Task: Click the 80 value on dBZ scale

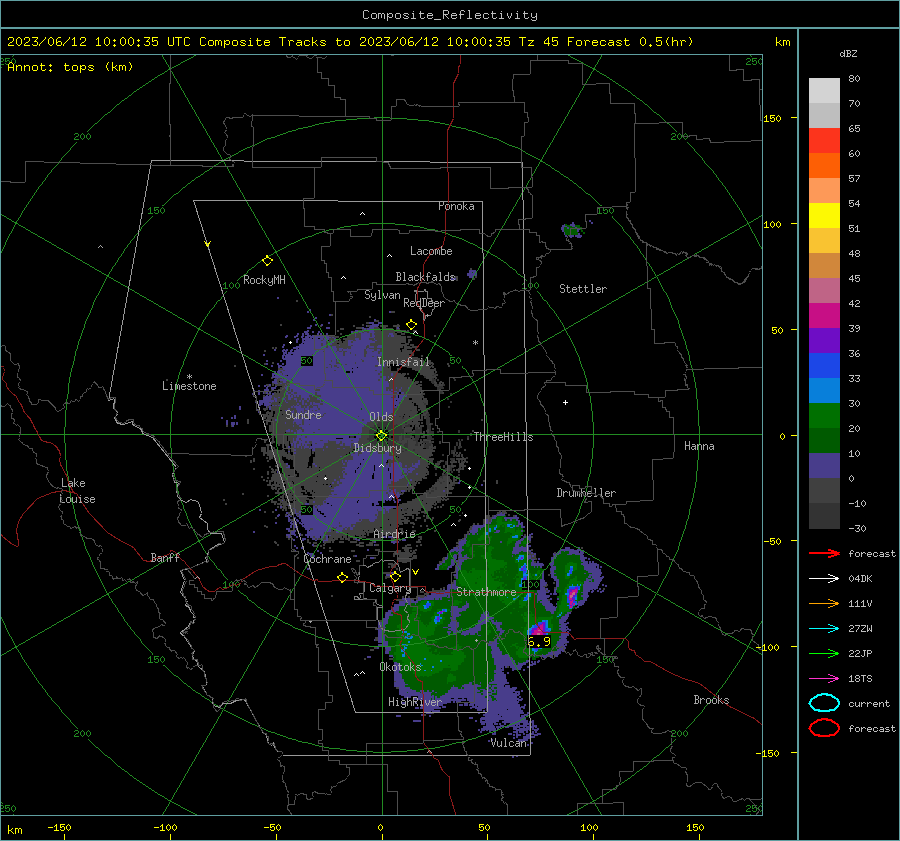Action: (x=854, y=79)
